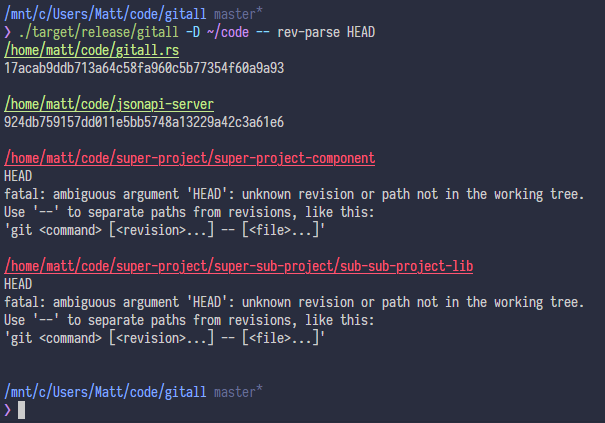Click the second fatal: ambiguous argument error line

294,302
